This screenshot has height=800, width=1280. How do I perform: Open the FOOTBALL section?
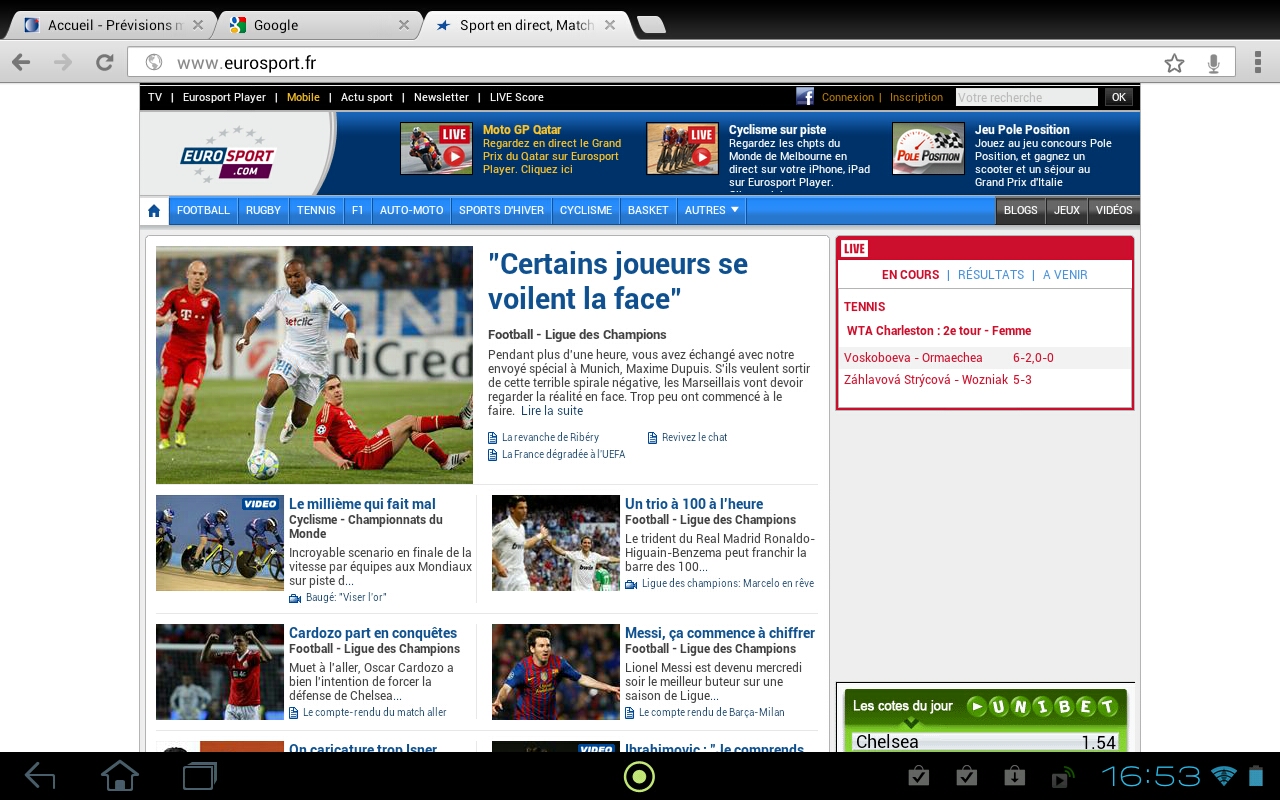[203, 211]
